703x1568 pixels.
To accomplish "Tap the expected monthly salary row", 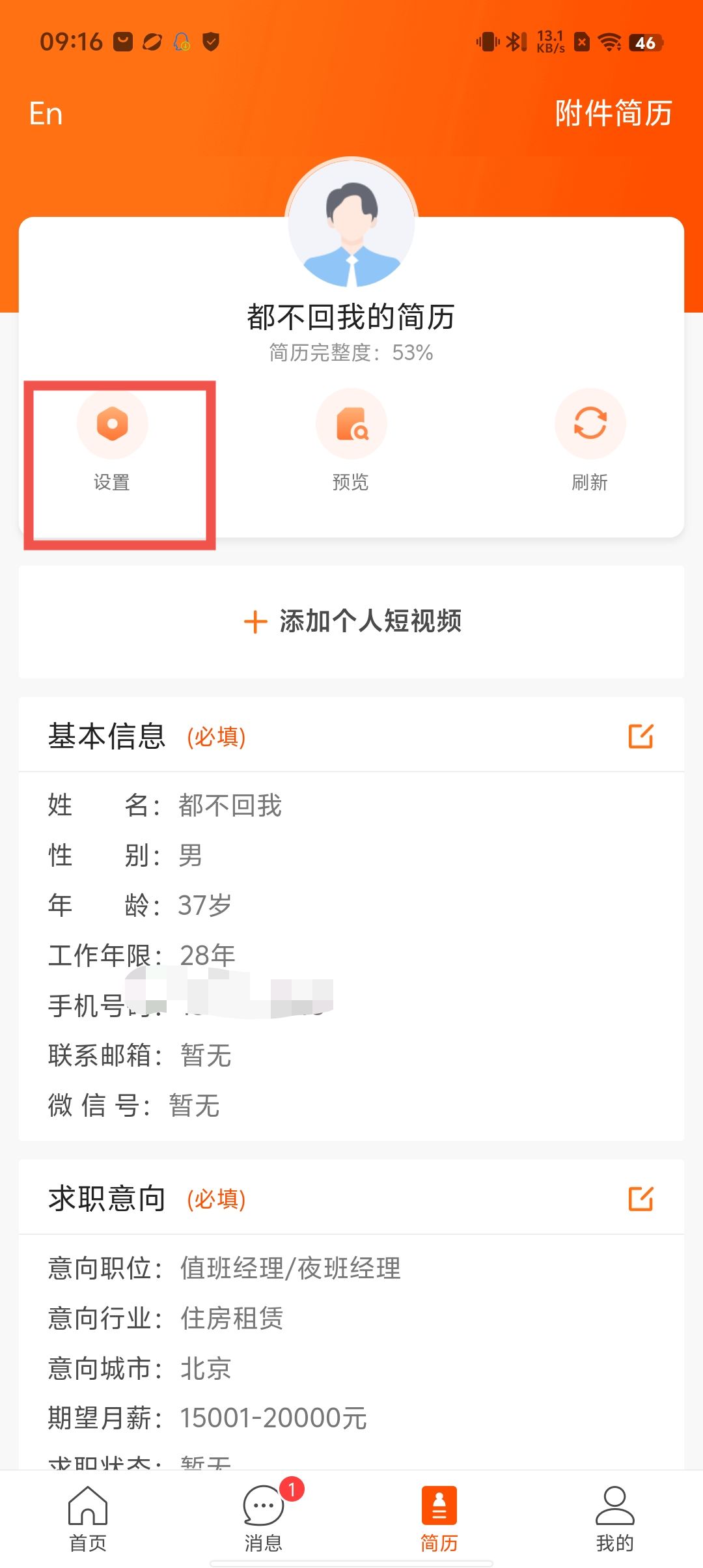I will pos(208,1418).
